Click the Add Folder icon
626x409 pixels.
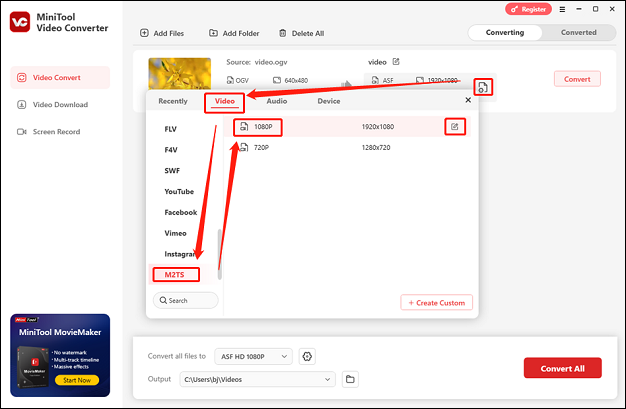[214, 33]
